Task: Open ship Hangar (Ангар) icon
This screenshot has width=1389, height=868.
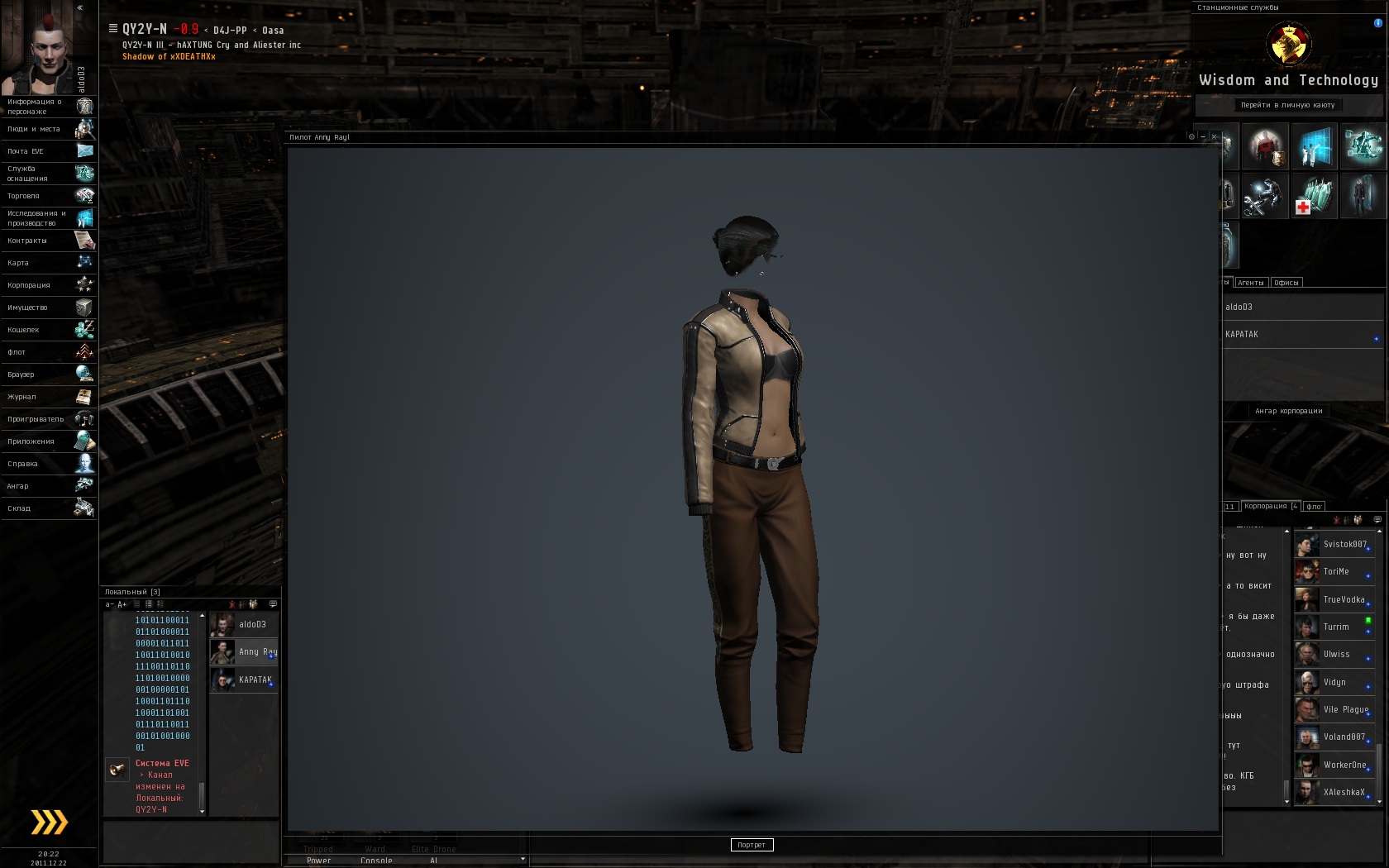Action: (84, 485)
